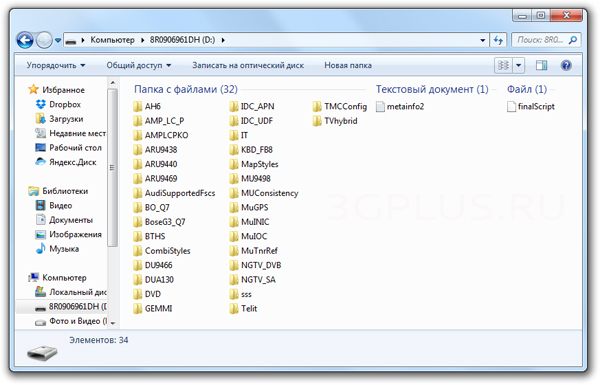
Task: Expand arrow after Компьютер in breadcrumb
Action: (x=142, y=40)
